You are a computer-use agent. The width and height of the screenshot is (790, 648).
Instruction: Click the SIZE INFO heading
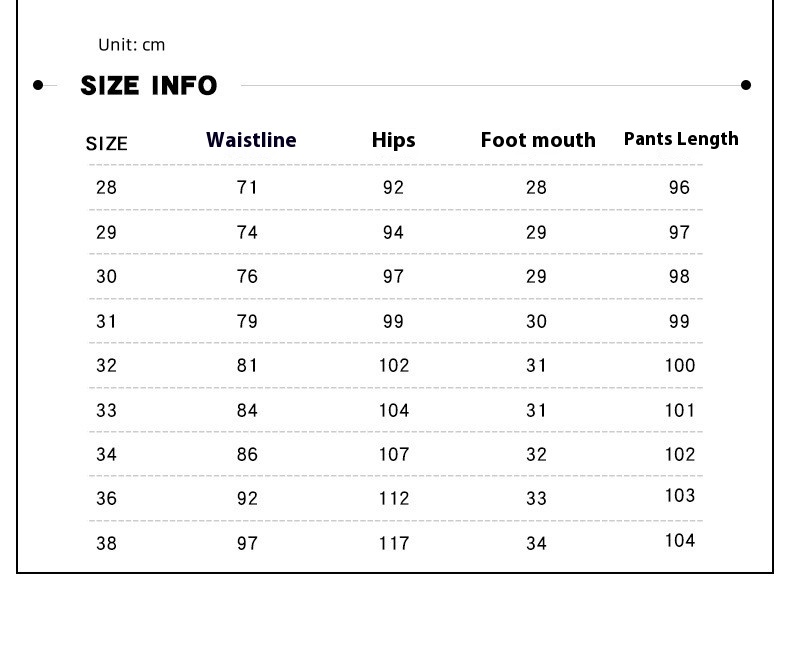(x=148, y=86)
